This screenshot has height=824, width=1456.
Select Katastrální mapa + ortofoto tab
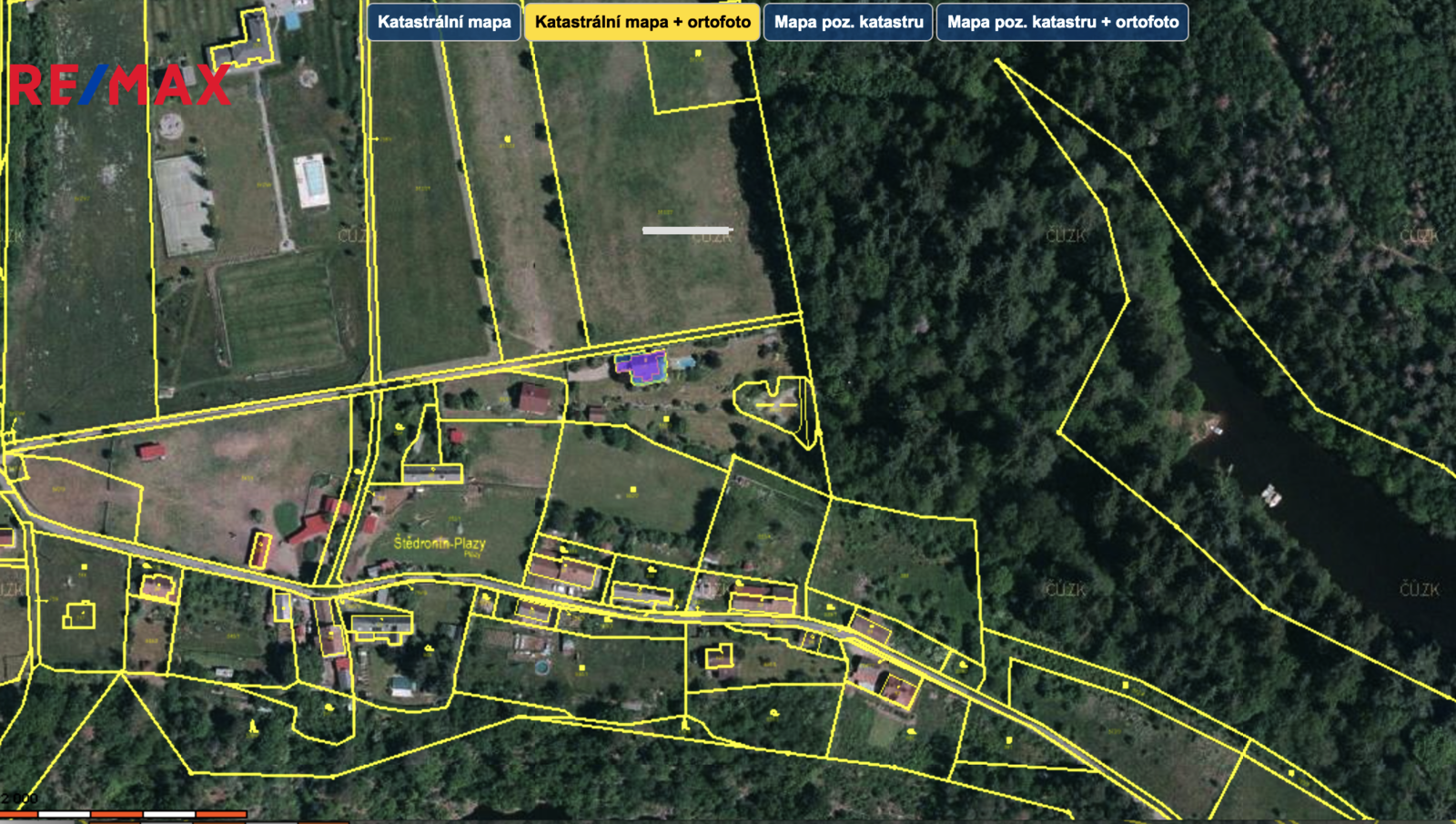coord(642,22)
